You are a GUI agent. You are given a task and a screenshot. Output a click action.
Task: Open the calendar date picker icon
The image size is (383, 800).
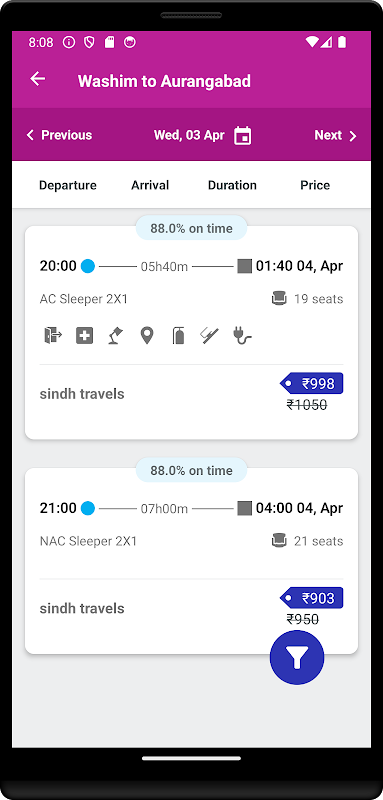243,136
